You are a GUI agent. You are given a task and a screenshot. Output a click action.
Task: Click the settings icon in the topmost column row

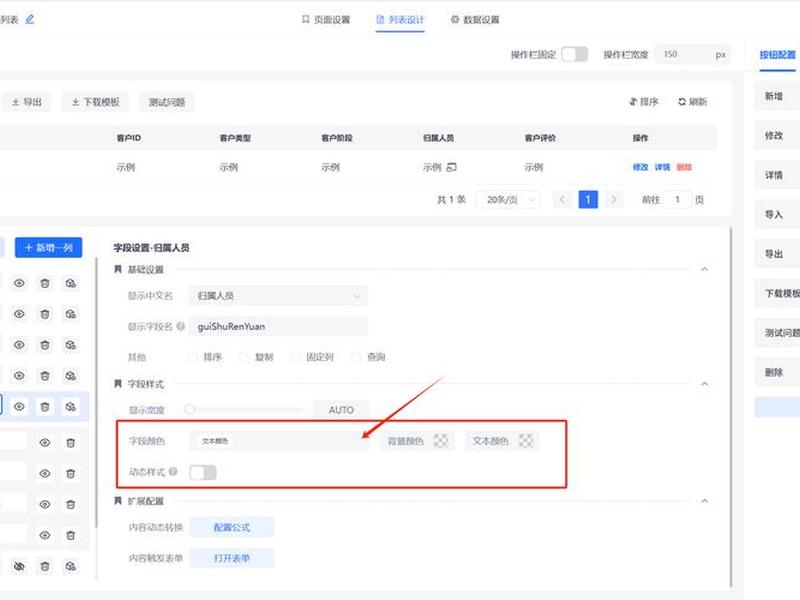[70, 283]
